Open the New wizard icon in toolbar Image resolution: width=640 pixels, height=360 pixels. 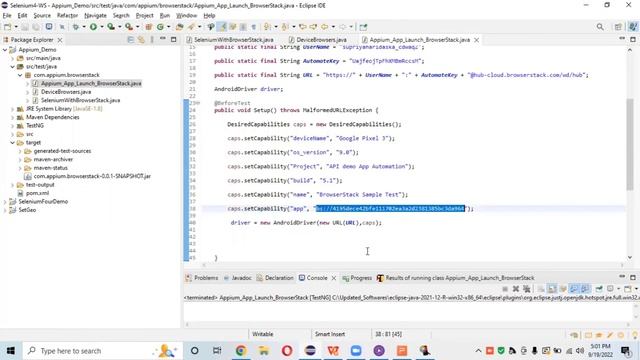coord(7,27)
